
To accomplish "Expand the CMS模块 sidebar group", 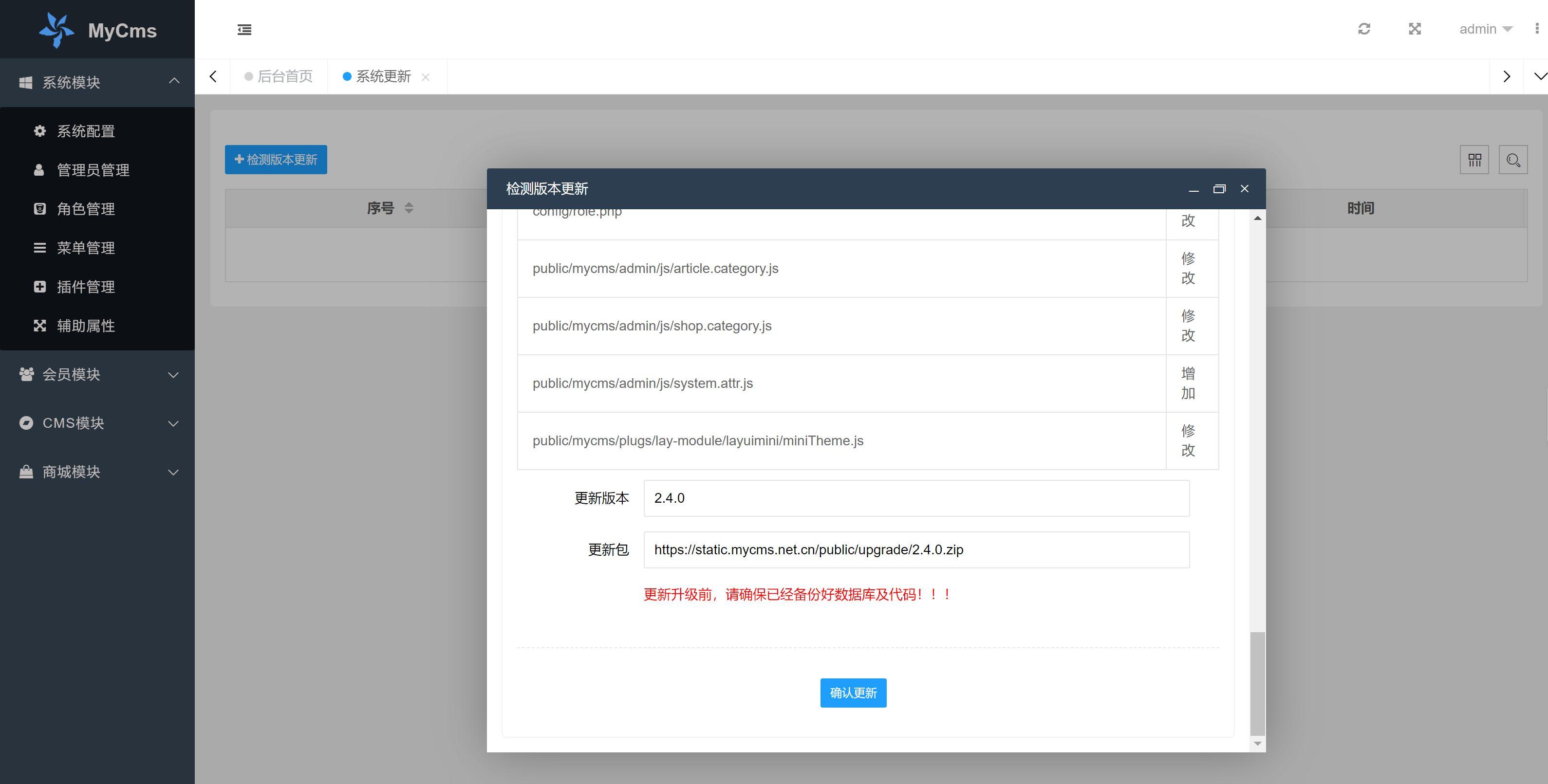I will tap(97, 423).
